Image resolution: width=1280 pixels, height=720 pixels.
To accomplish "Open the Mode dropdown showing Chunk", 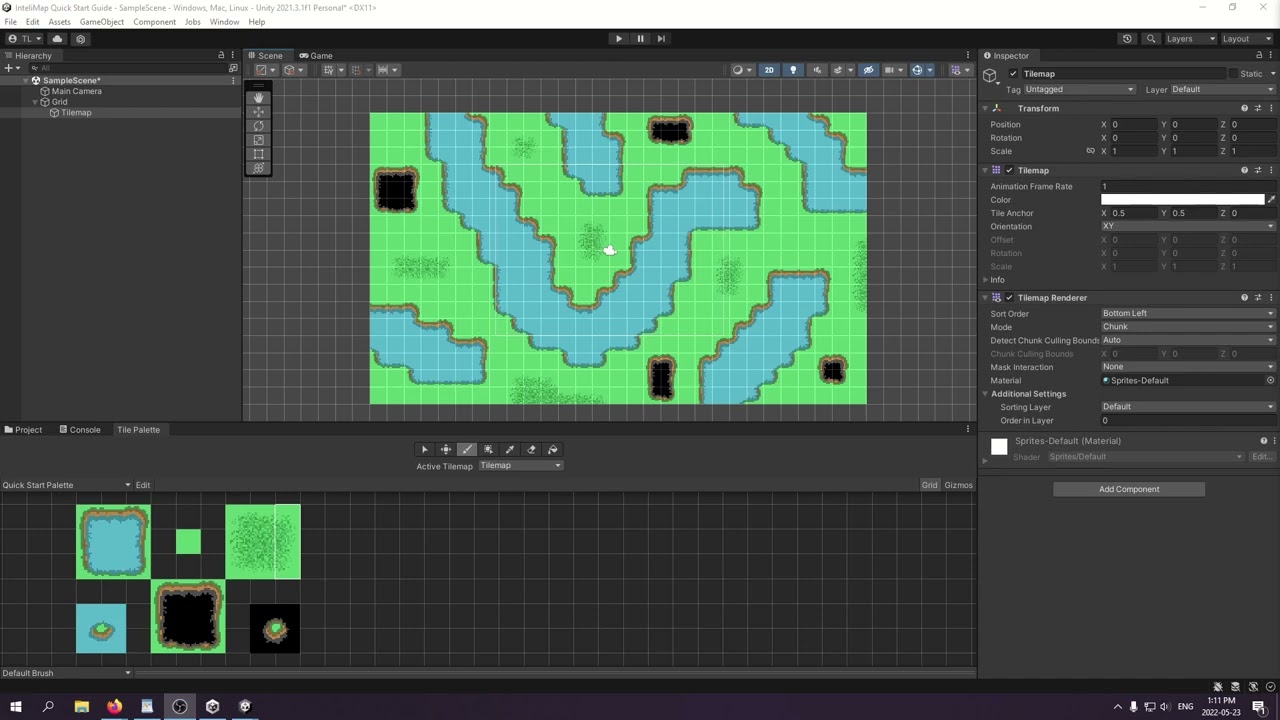I will point(1188,327).
